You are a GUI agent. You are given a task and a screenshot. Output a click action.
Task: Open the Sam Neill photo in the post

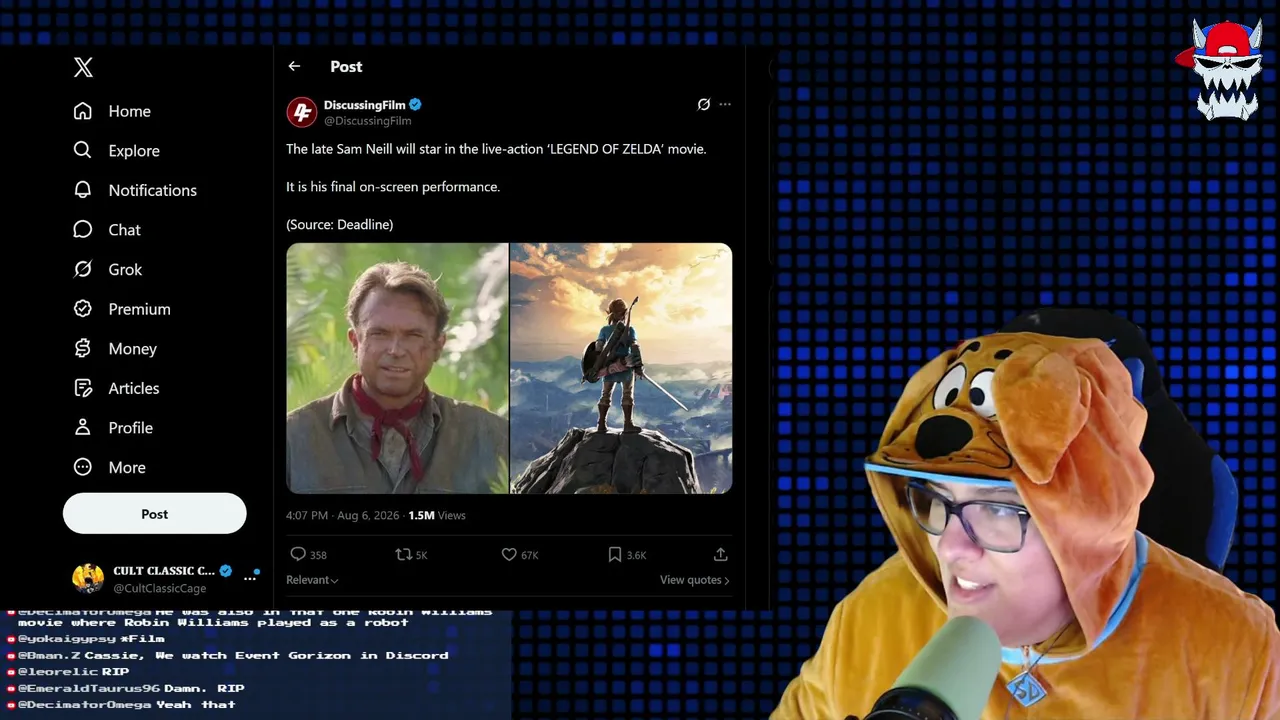coord(397,368)
